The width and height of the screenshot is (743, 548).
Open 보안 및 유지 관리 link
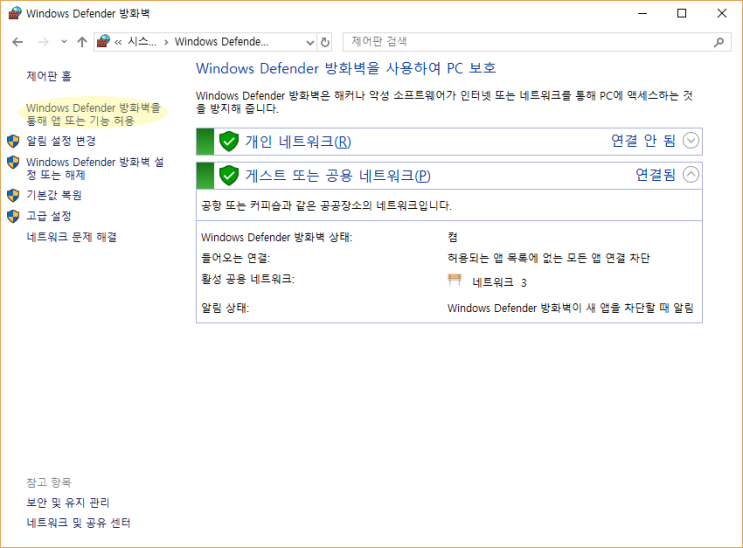68,502
